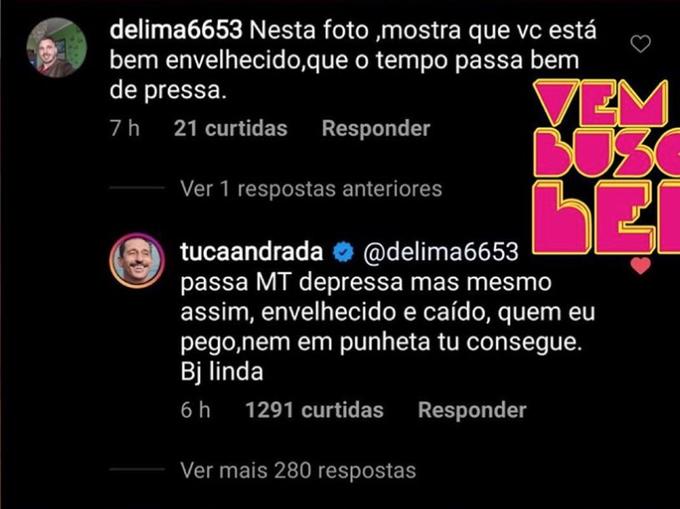The width and height of the screenshot is (680, 509).
Task: Tap the blue verified badge beside tucaandrada
Action: (x=343, y=252)
